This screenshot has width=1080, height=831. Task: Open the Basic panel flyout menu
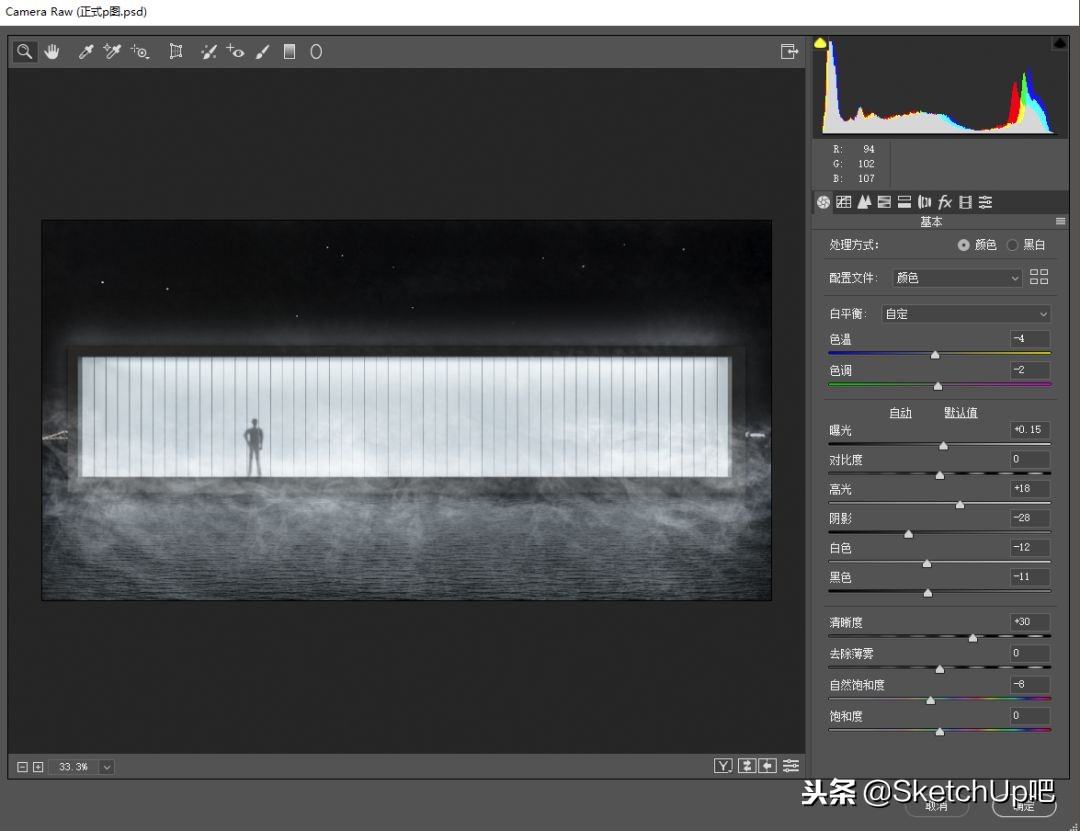click(1061, 221)
